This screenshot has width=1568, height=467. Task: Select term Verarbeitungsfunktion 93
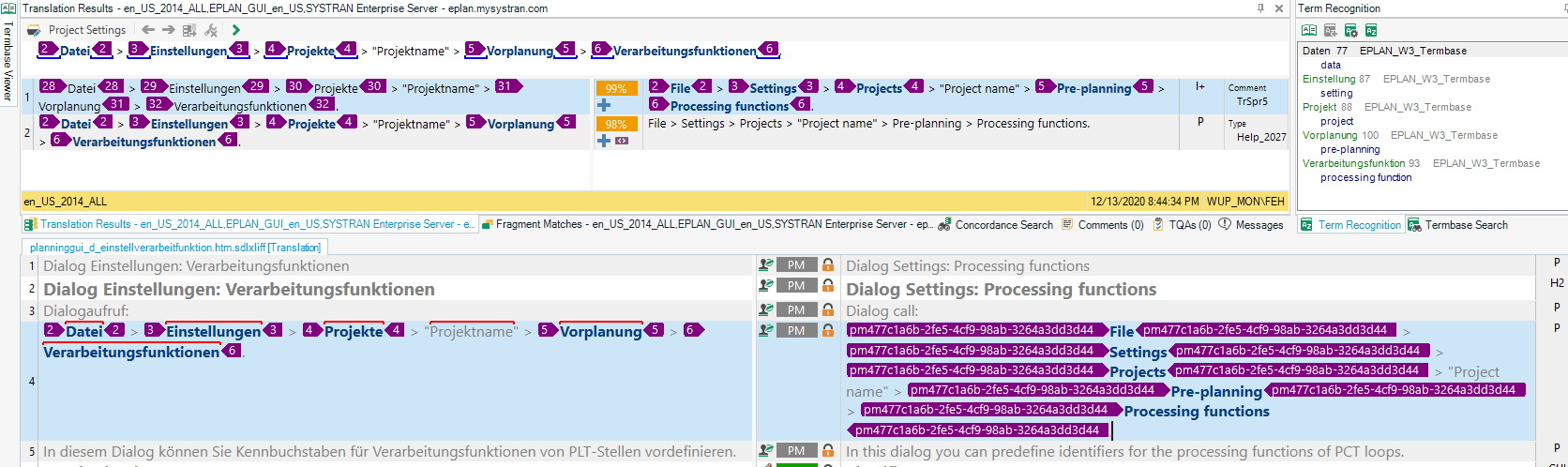click(1361, 163)
